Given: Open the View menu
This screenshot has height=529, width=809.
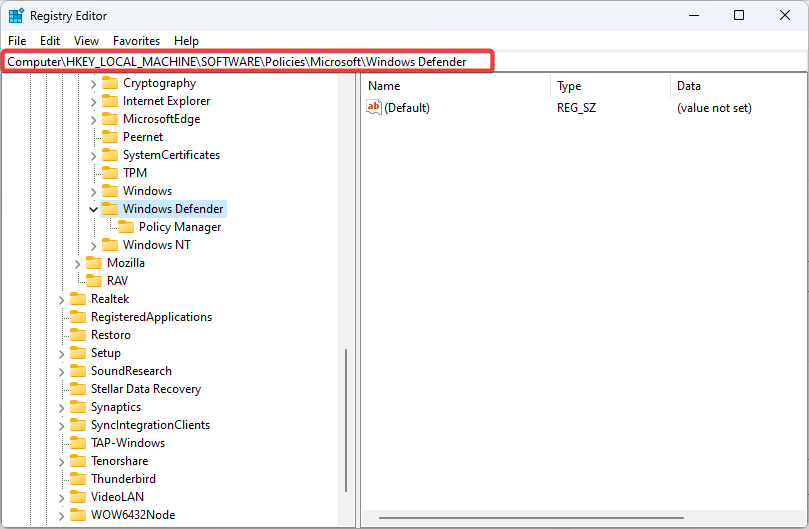Looking at the screenshot, I should click(86, 41).
